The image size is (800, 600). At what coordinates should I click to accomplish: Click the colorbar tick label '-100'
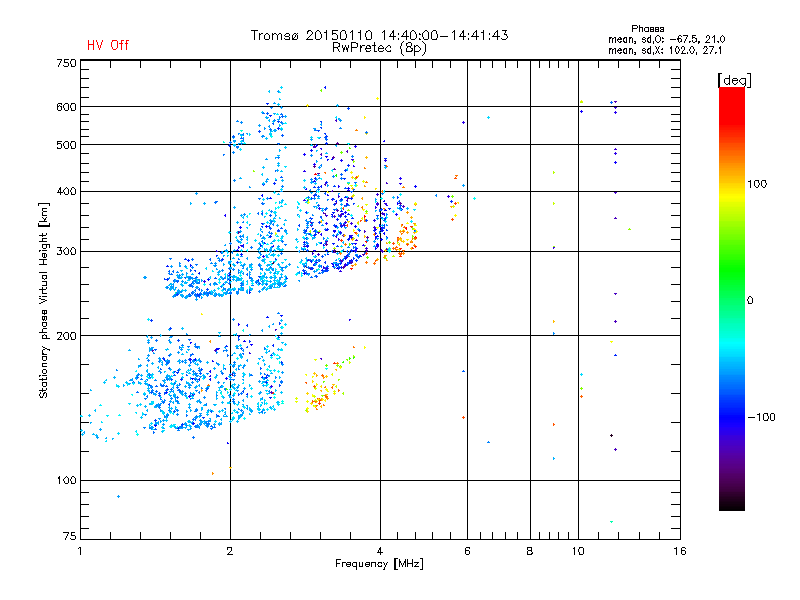[761, 417]
